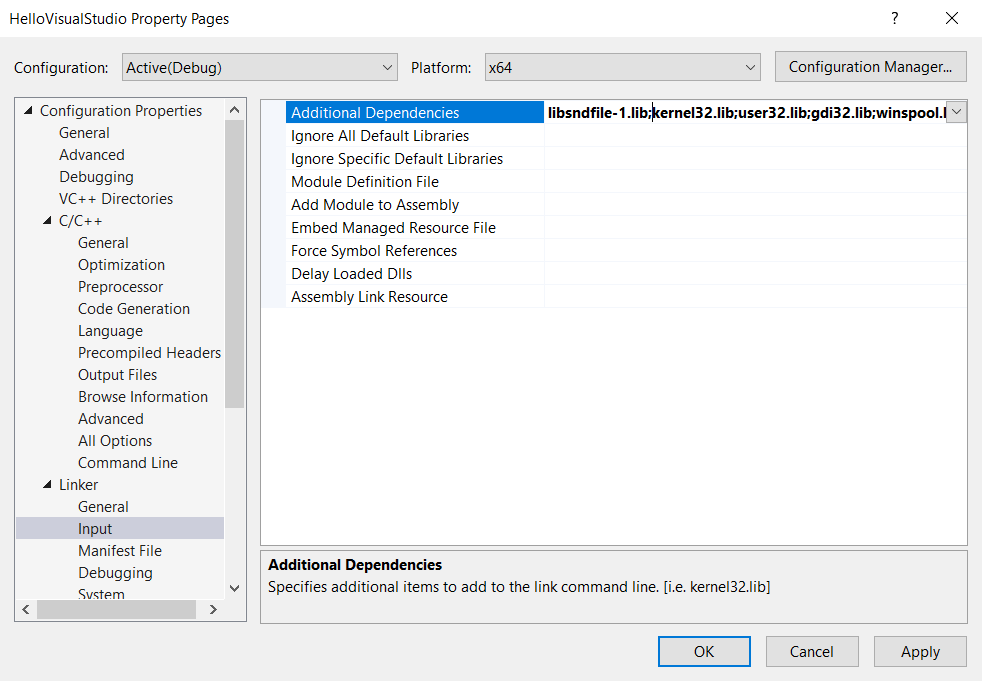The image size is (982, 681).
Task: Select Advanced under C/C++
Action: tap(111, 418)
